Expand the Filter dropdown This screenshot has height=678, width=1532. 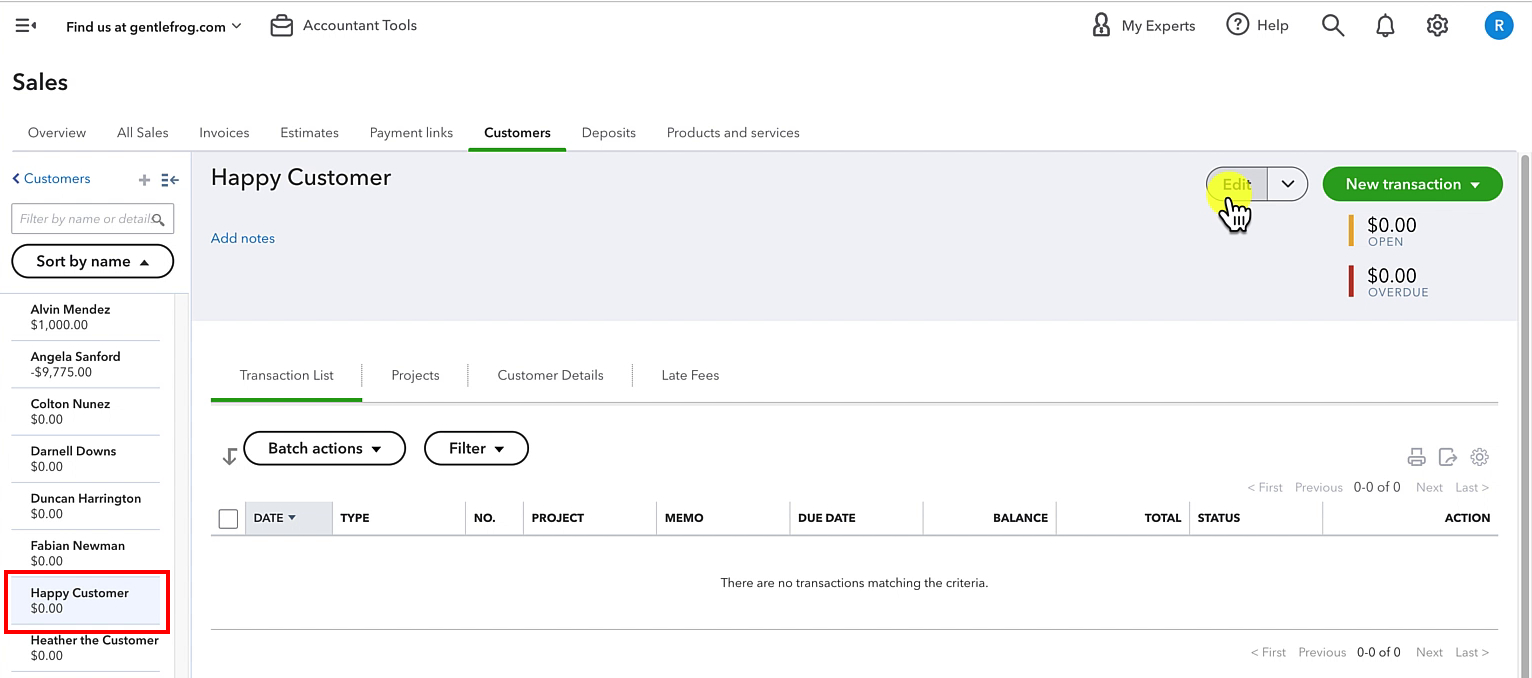click(x=476, y=448)
